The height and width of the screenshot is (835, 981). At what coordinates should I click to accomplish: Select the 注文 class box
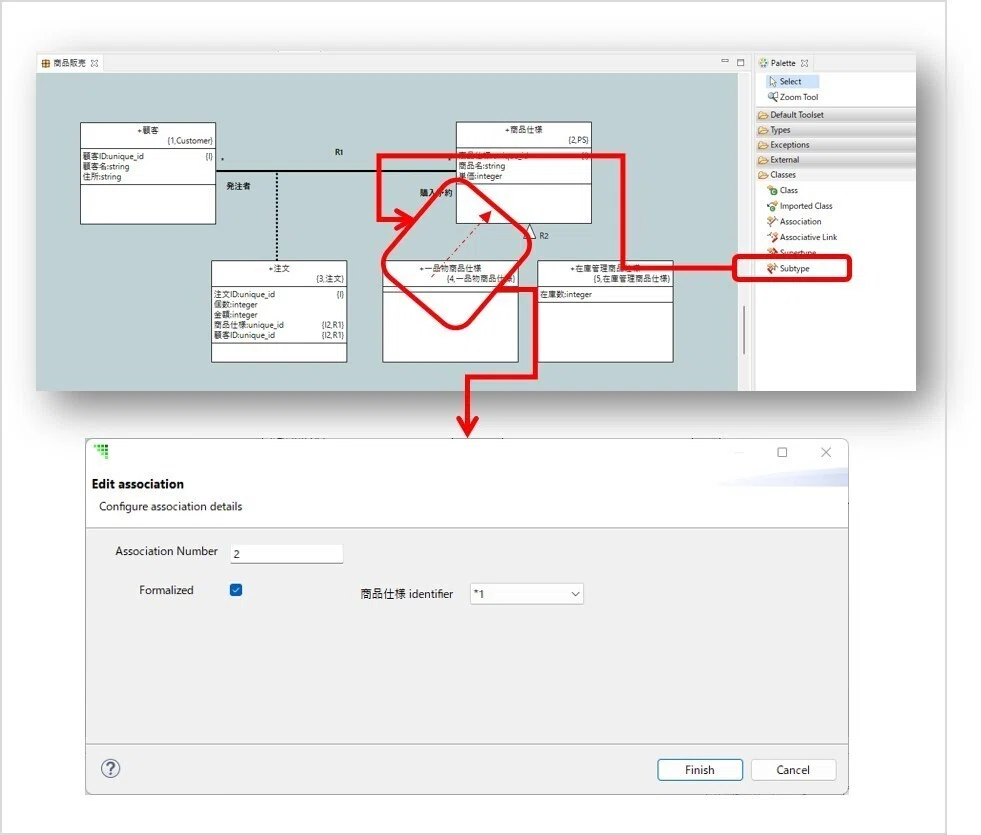(279, 311)
